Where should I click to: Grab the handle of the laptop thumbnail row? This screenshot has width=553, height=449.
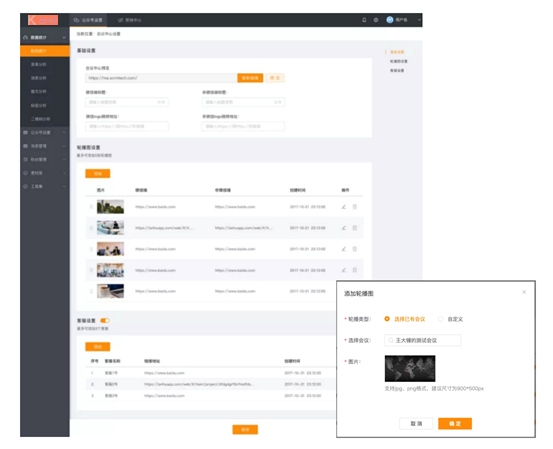91,291
